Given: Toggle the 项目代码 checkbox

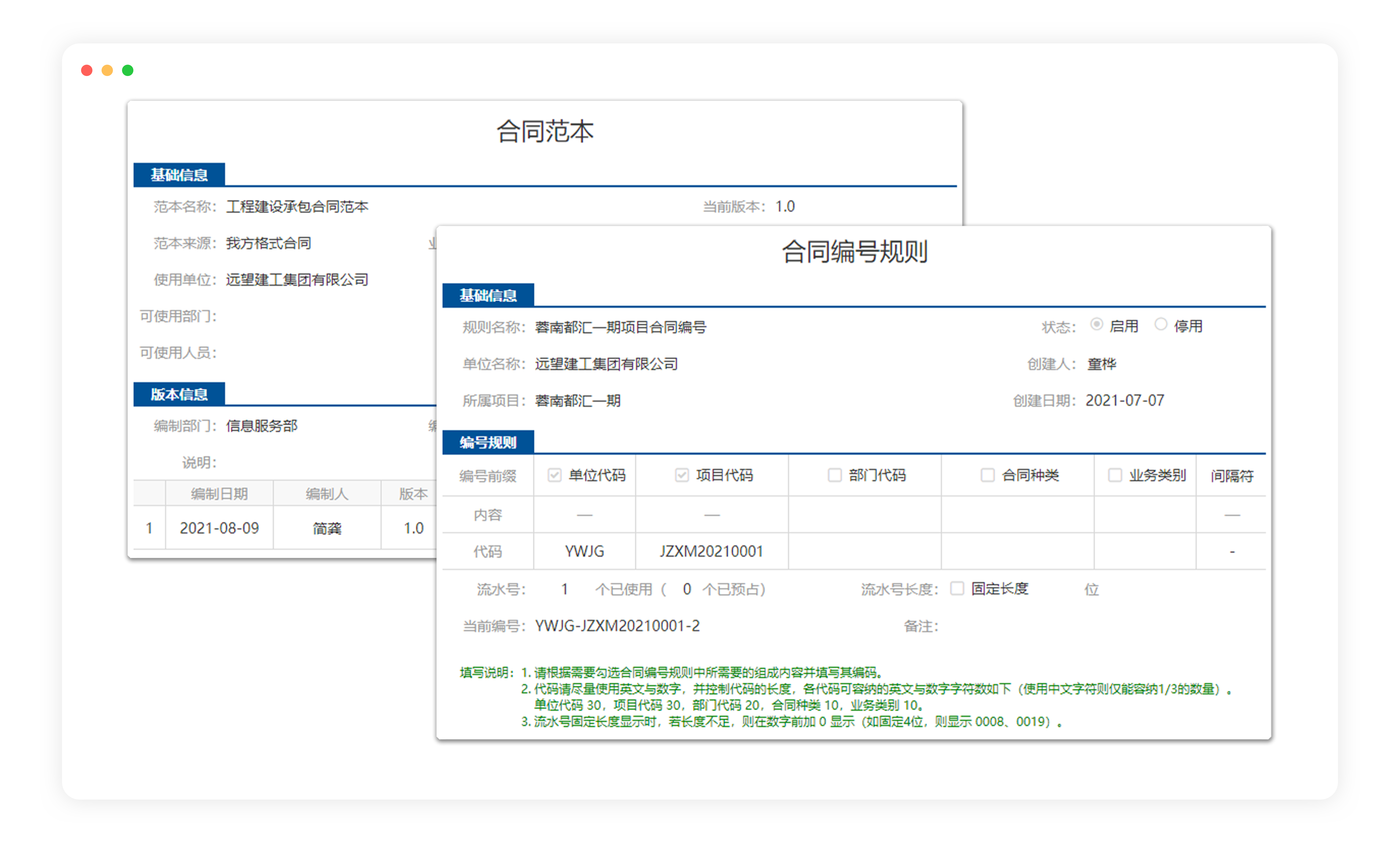Looking at the screenshot, I should coord(682,475).
